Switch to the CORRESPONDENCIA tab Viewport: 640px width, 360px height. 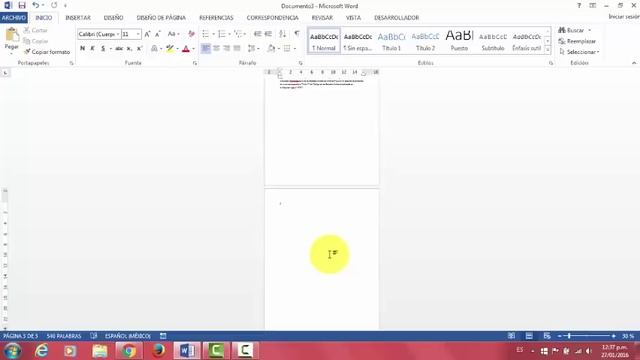click(273, 18)
